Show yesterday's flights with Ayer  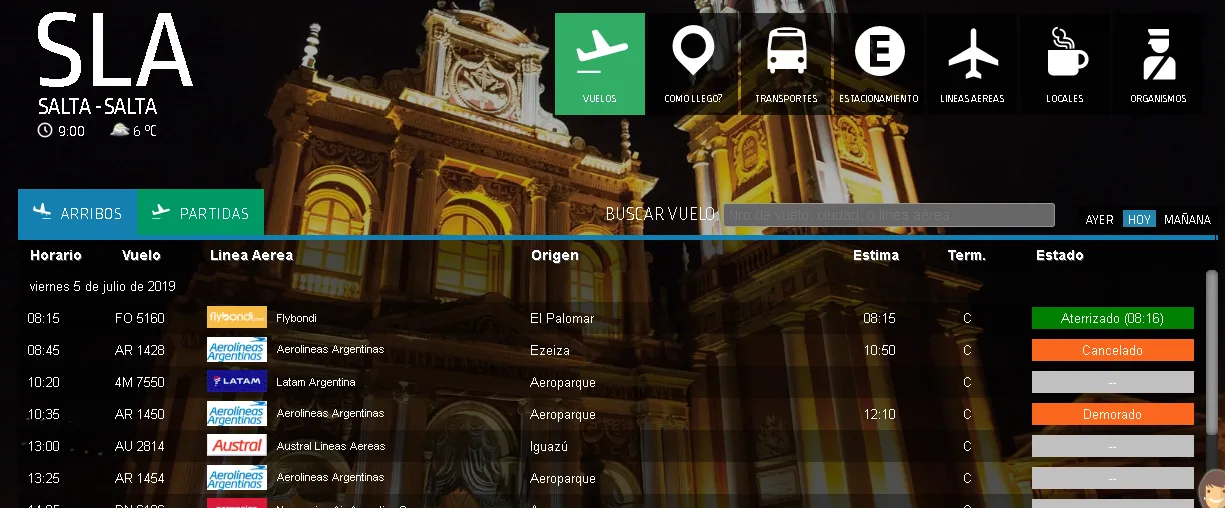(1099, 220)
